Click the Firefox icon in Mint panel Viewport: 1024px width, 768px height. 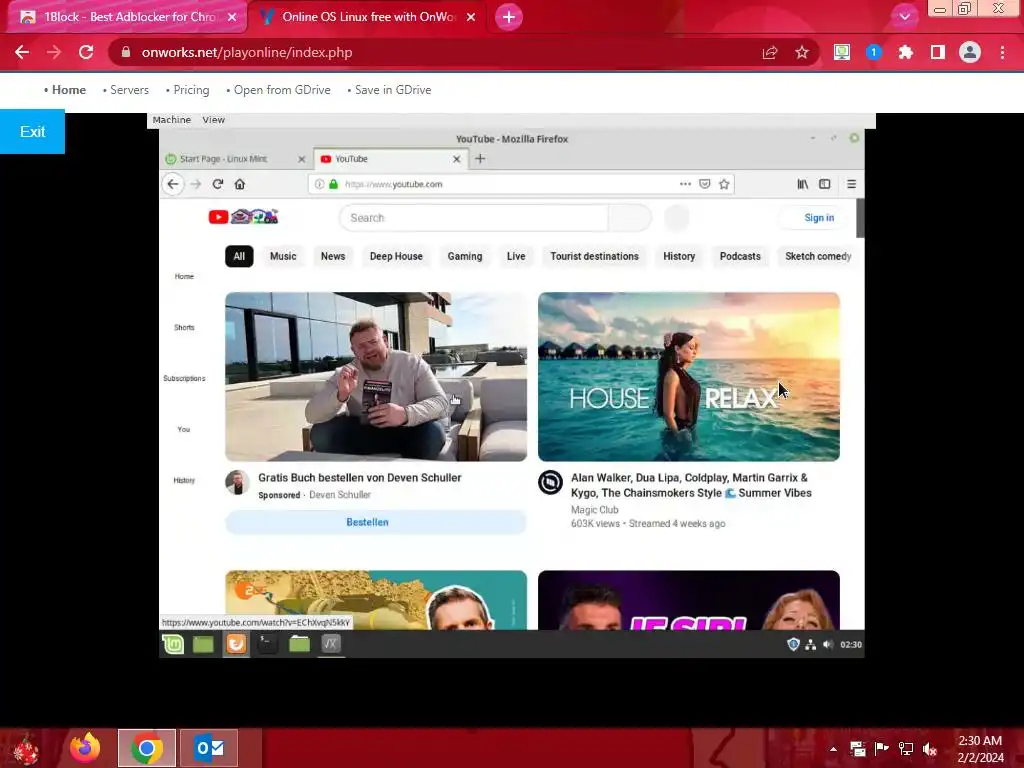coord(236,645)
